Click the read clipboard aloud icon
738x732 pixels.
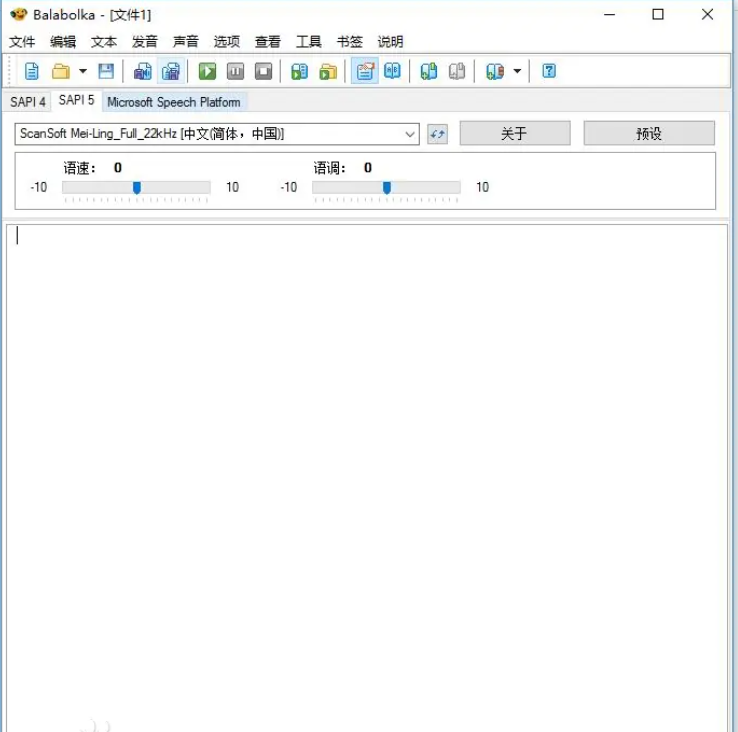tap(299, 72)
